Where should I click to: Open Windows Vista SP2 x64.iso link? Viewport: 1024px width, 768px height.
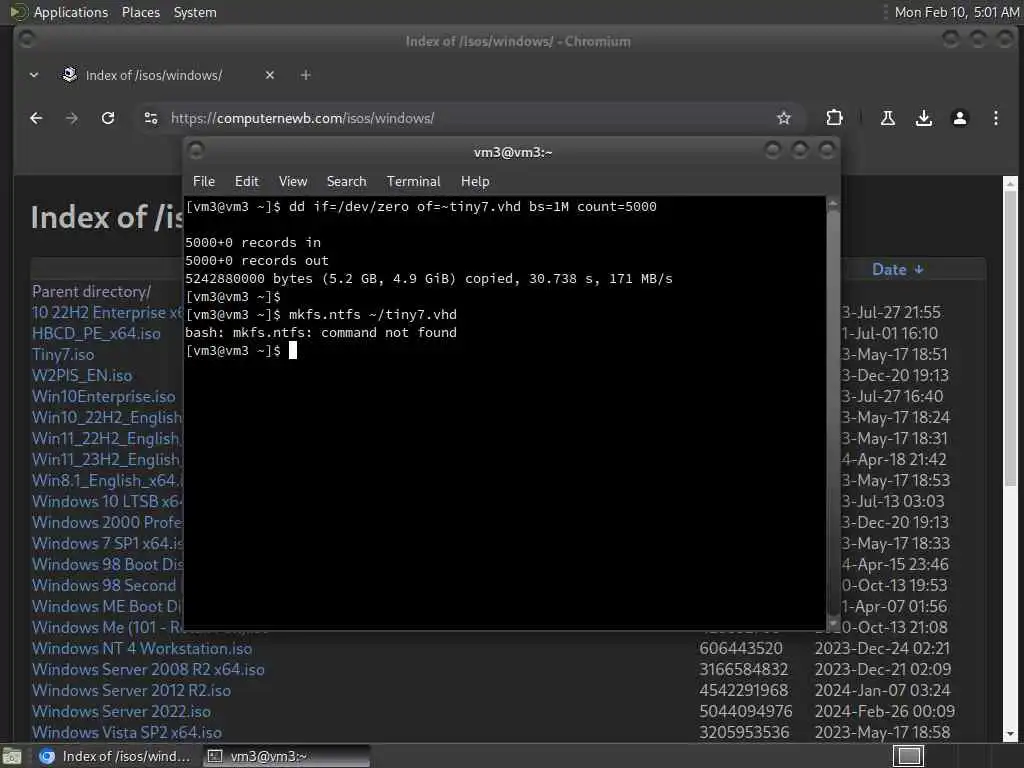tap(127, 732)
